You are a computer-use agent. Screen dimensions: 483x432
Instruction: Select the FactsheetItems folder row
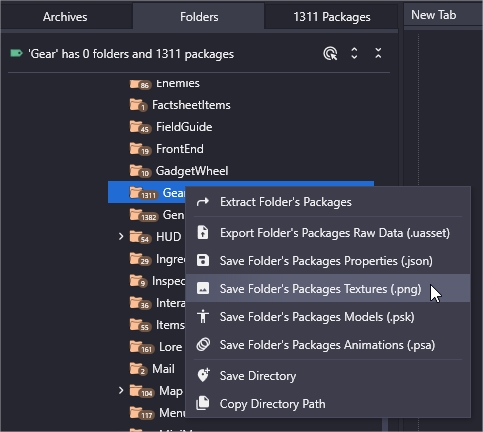coord(241,105)
